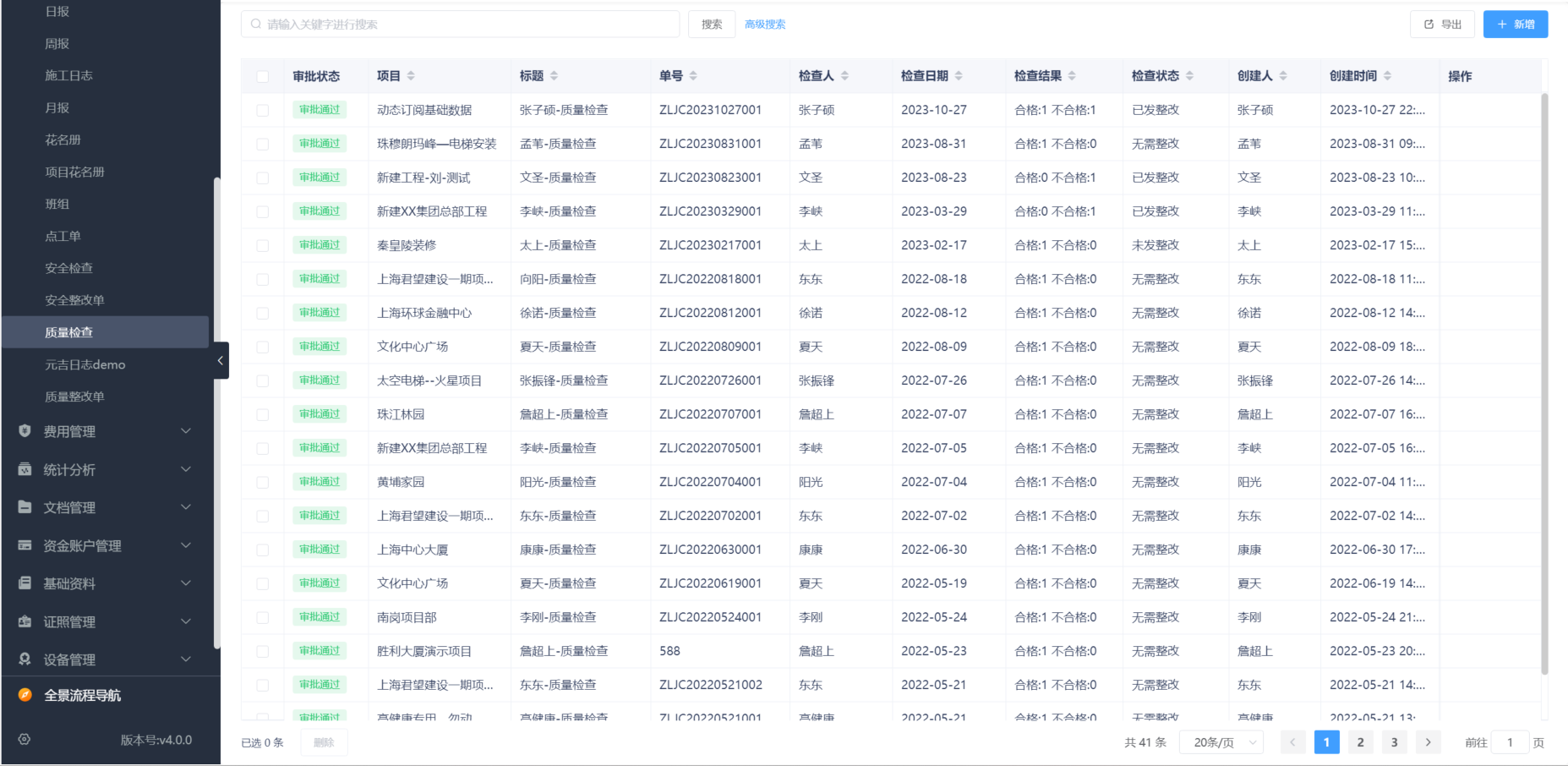Image resolution: width=1568 pixels, height=766 pixels.
Task: Select the checkbox for ZLJC20231027001
Action: point(262,109)
